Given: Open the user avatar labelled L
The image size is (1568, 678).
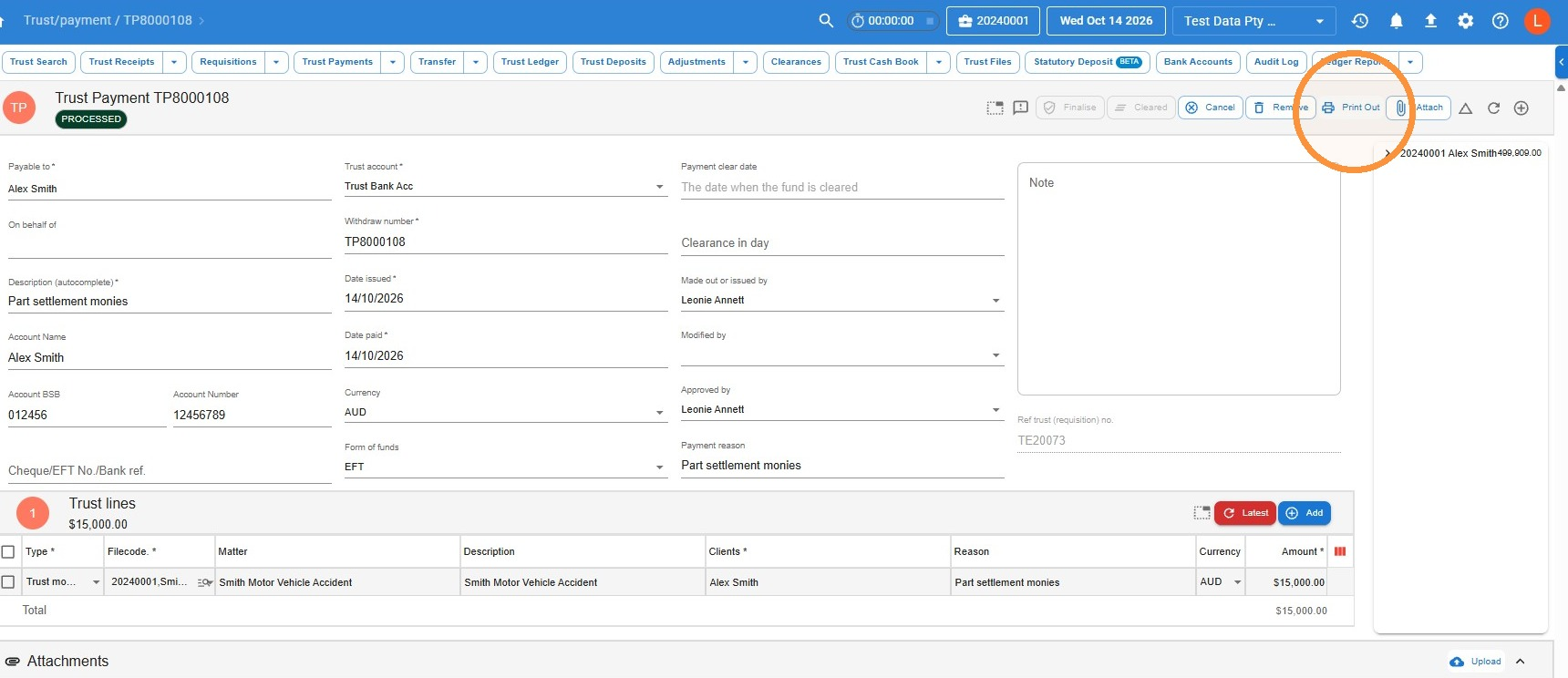Looking at the screenshot, I should 1537,20.
